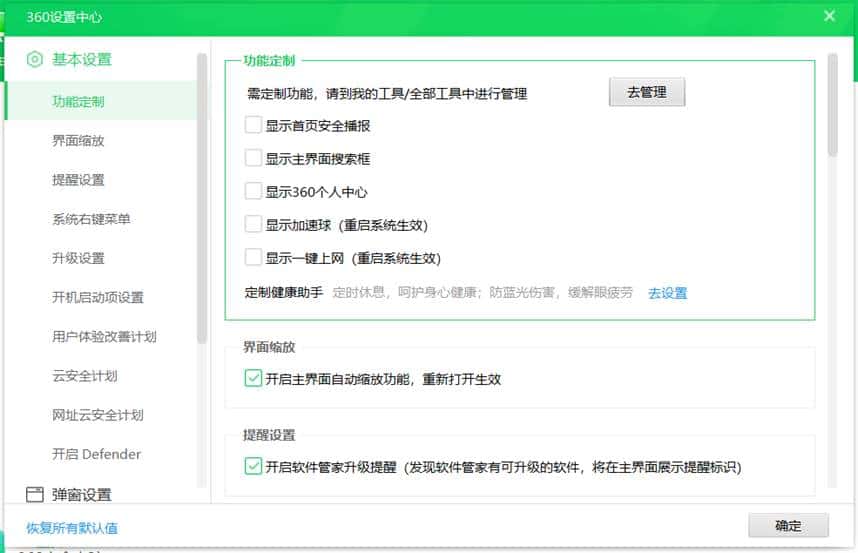Click the 去管理 button
858x553 pixels.
tap(647, 92)
